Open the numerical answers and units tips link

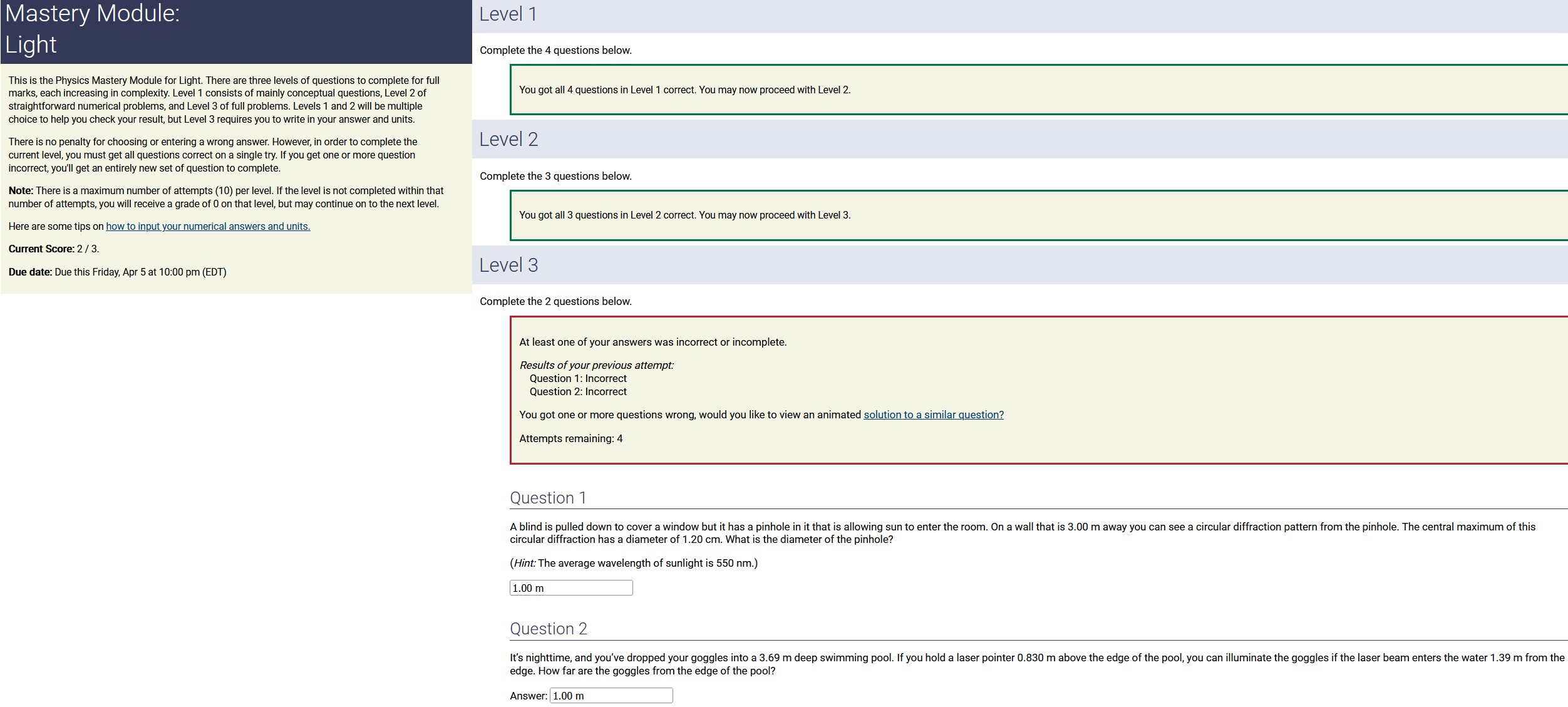click(x=208, y=226)
